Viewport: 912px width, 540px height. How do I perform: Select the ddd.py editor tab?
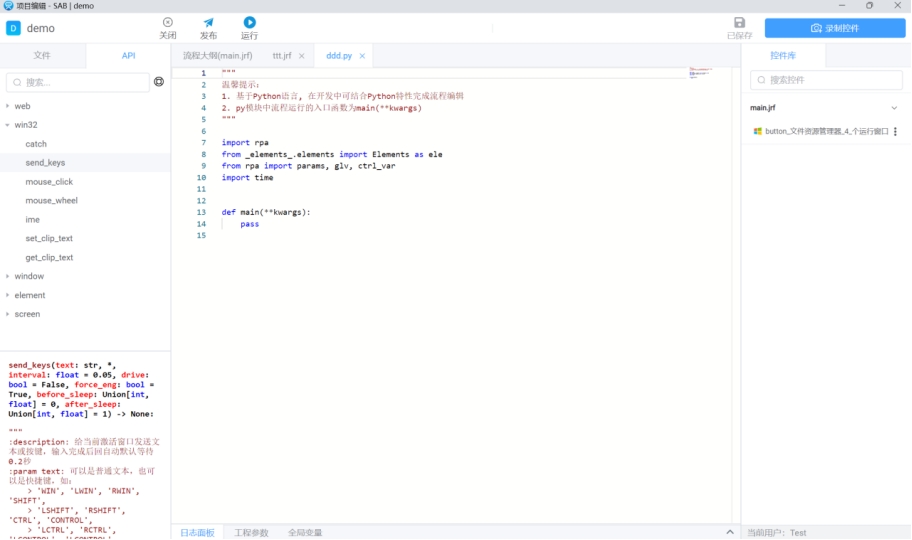(339, 56)
